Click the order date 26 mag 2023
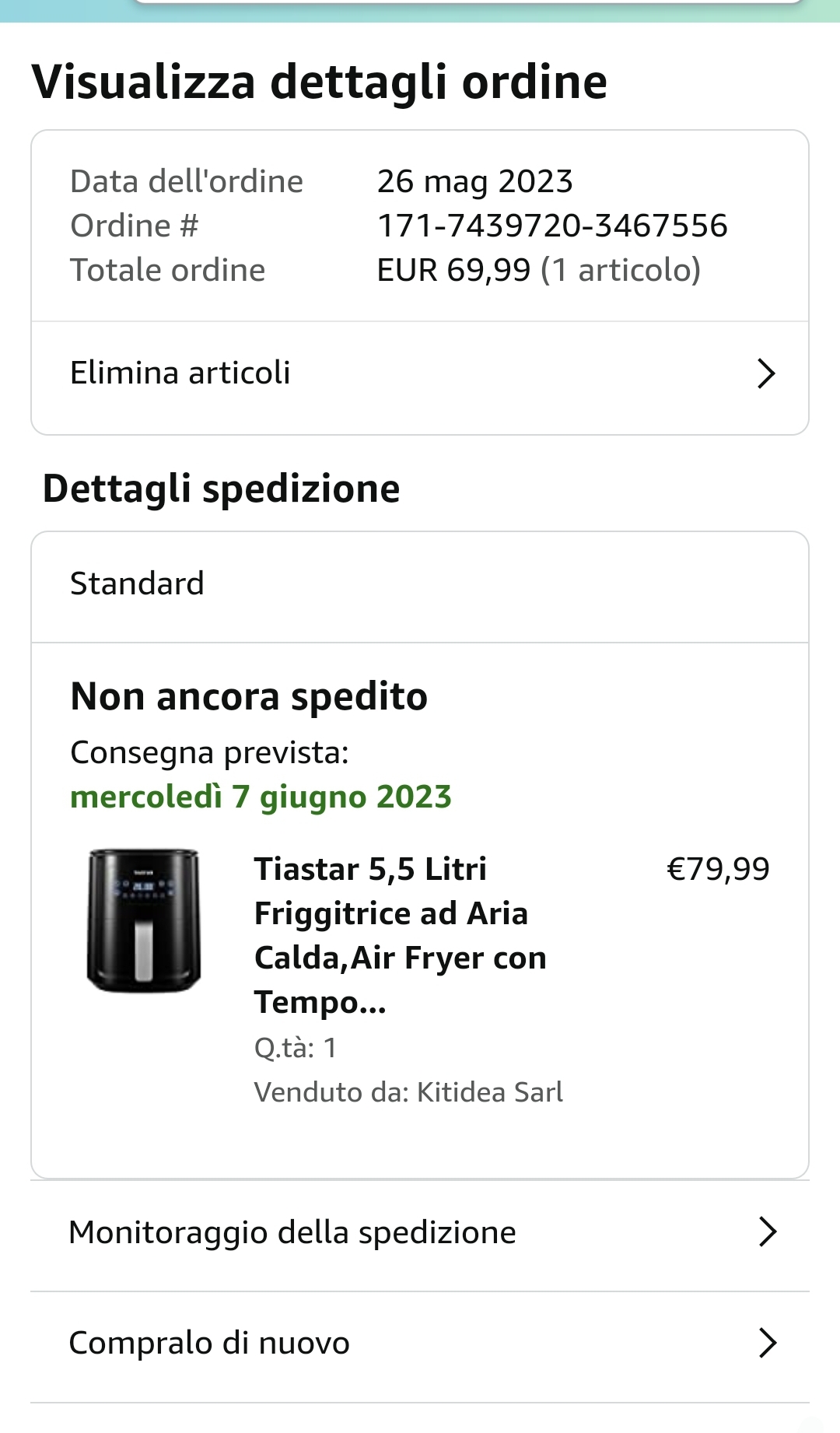Image resolution: width=840 pixels, height=1433 pixels. (474, 182)
